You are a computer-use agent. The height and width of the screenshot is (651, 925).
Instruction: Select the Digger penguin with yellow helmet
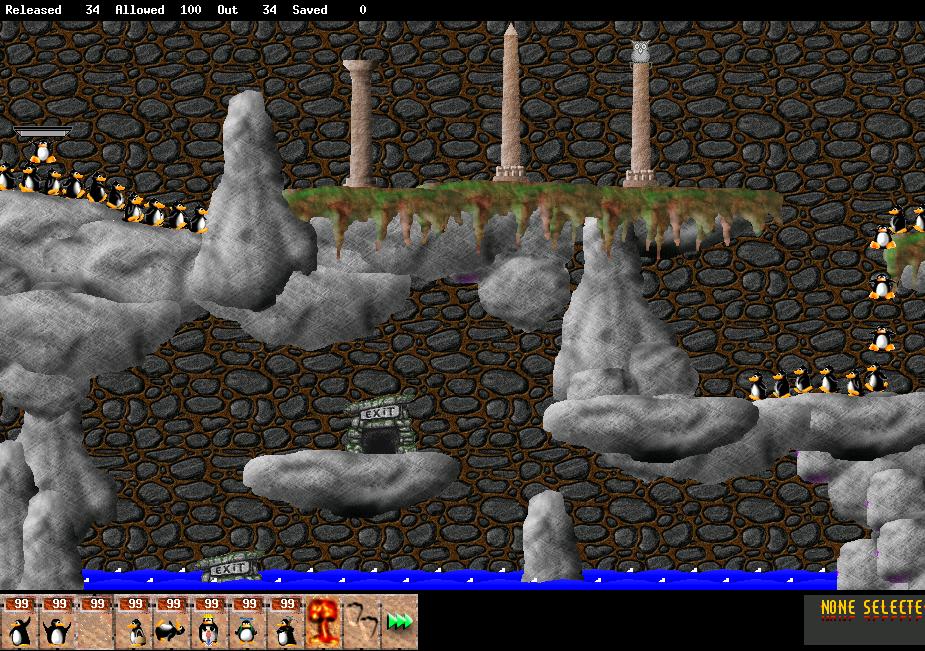point(209,623)
